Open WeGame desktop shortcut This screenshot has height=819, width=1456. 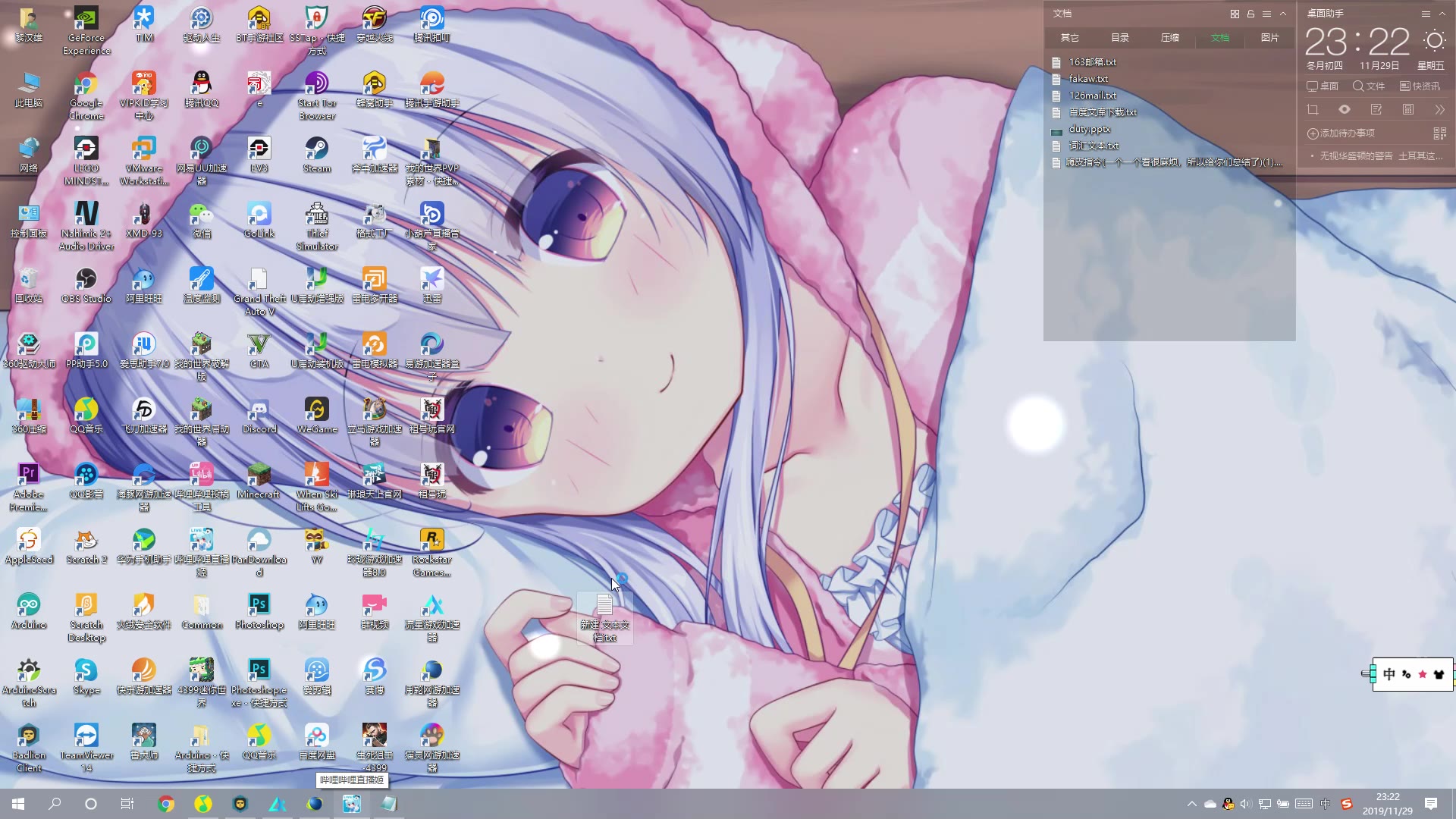pyautogui.click(x=317, y=416)
